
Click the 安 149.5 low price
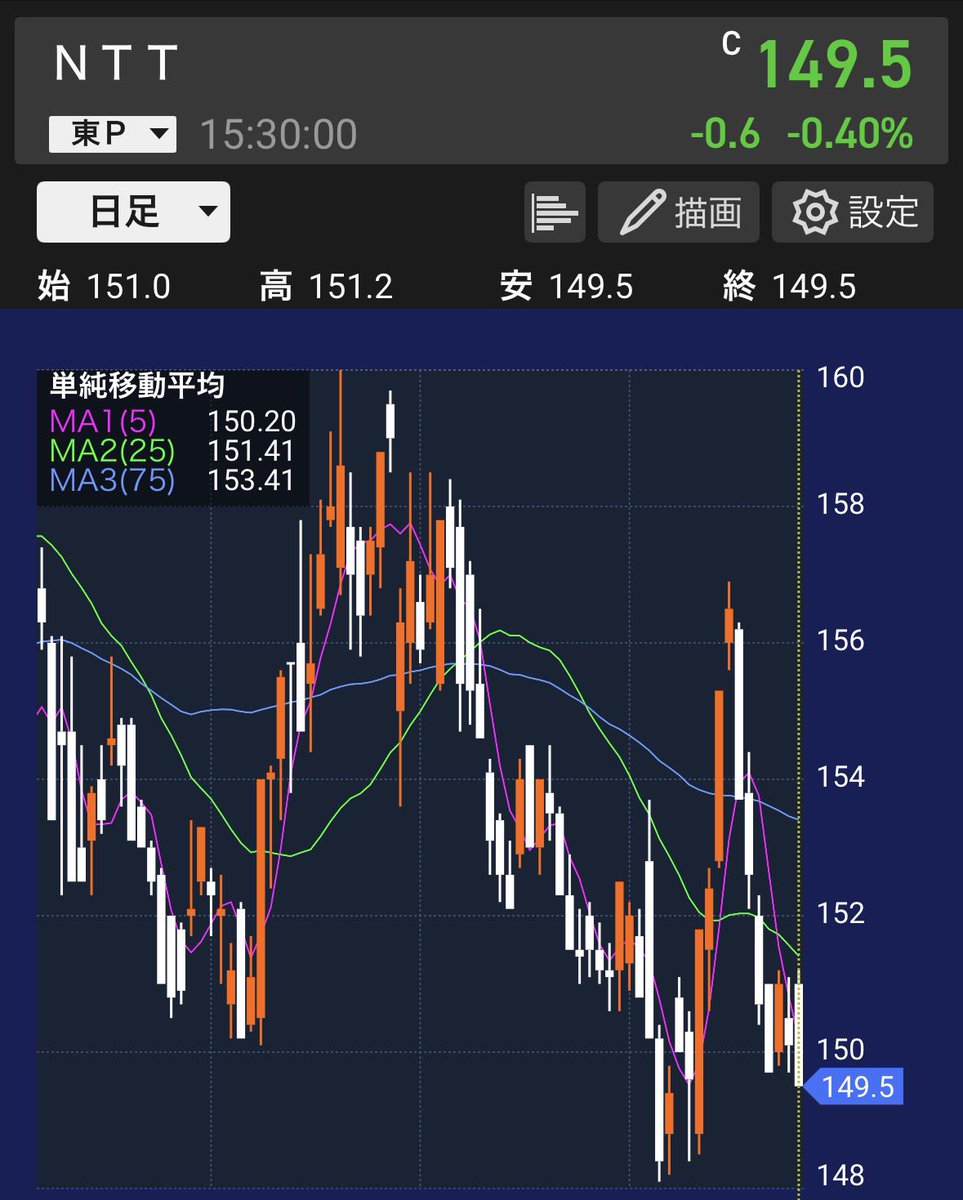566,288
